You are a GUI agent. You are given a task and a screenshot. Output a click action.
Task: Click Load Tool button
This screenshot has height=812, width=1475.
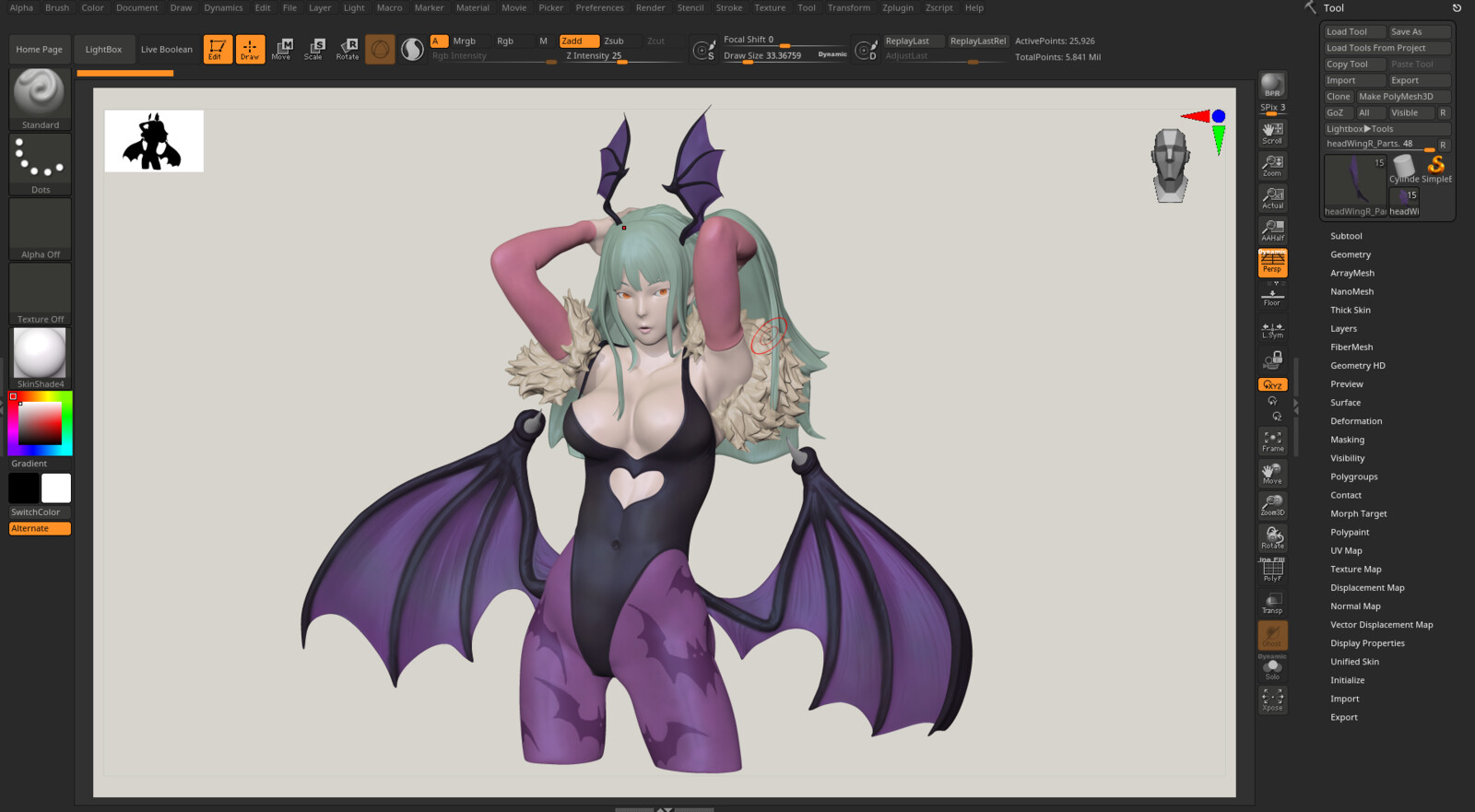pos(1354,31)
